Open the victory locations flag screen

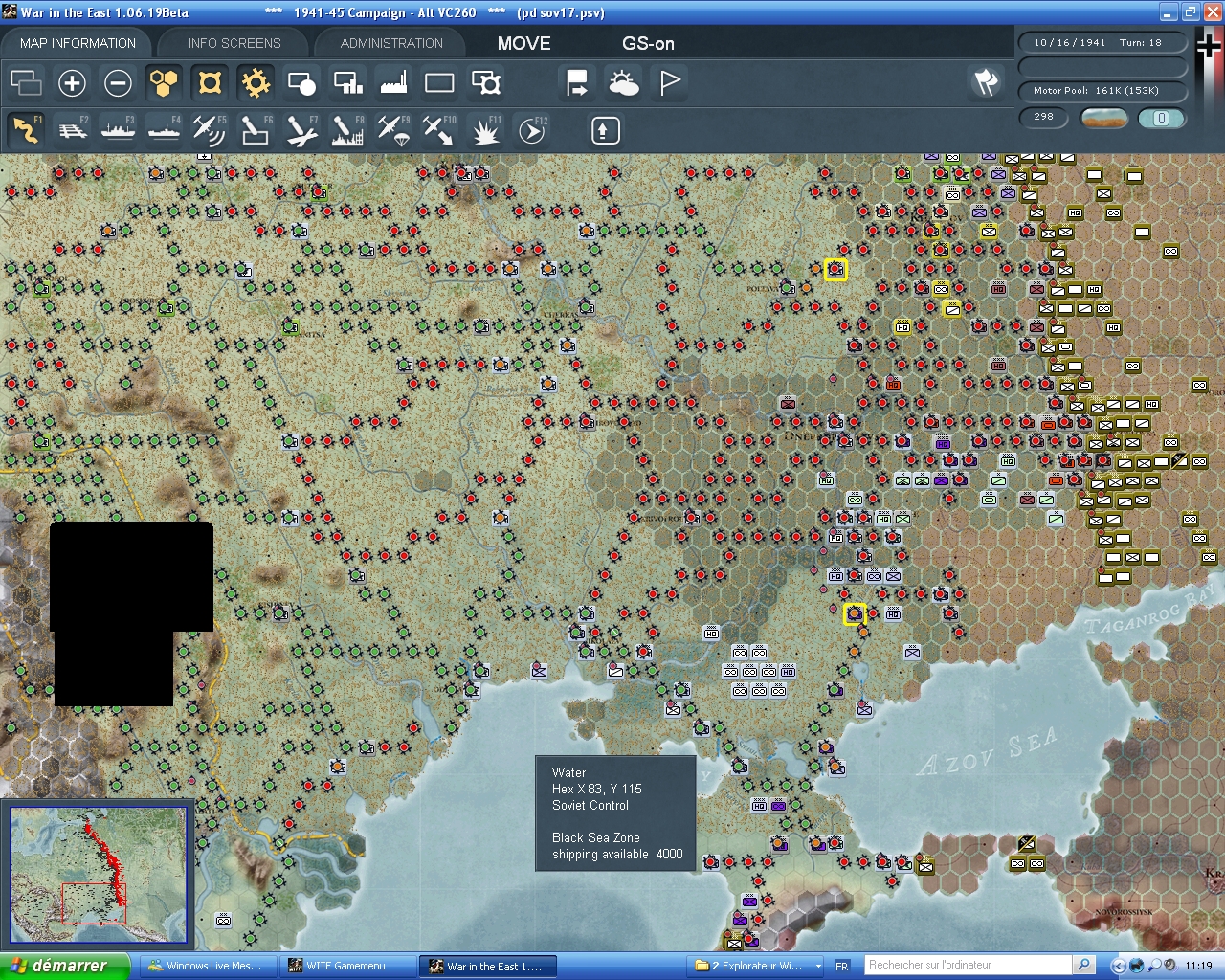(669, 83)
